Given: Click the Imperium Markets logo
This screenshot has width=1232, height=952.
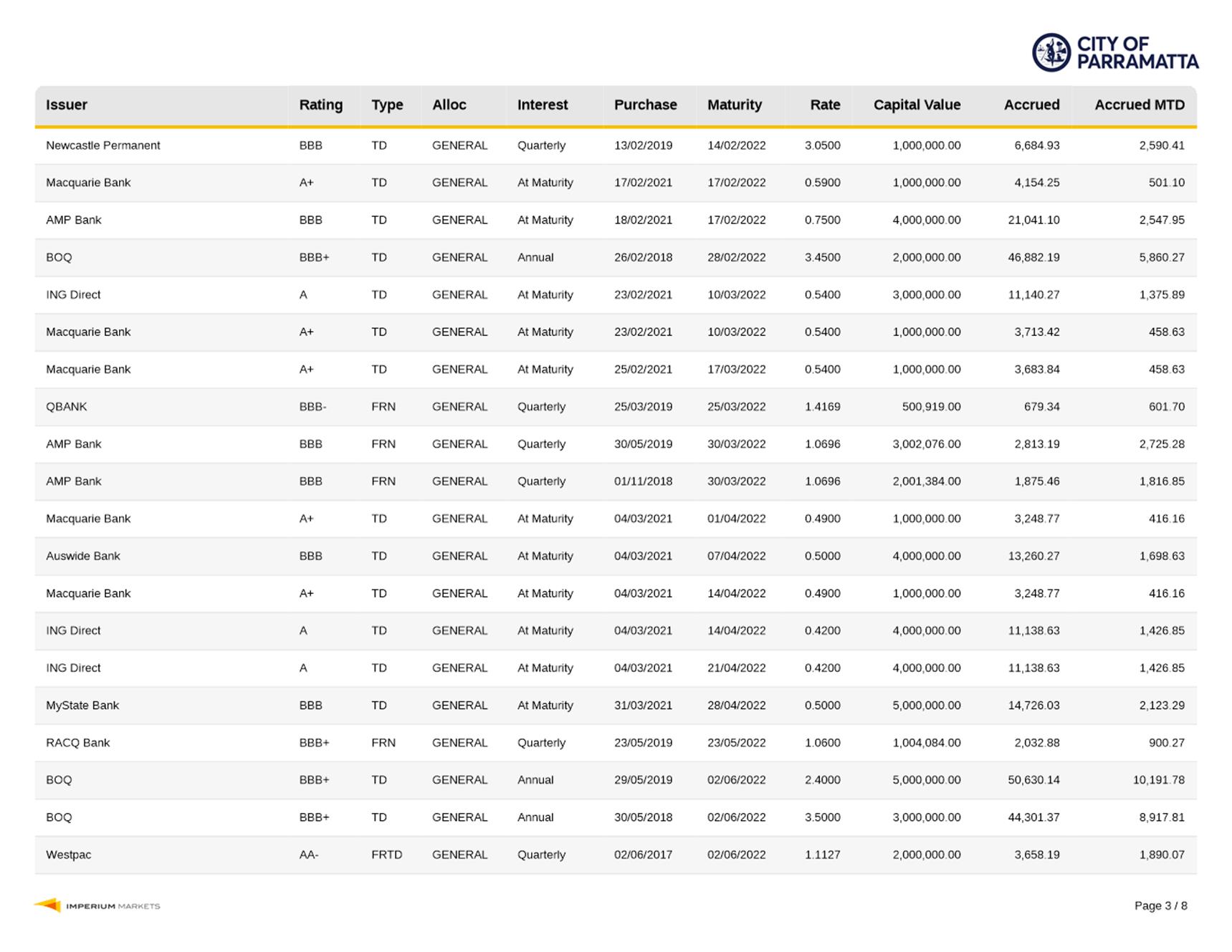Looking at the screenshot, I should click(97, 905).
